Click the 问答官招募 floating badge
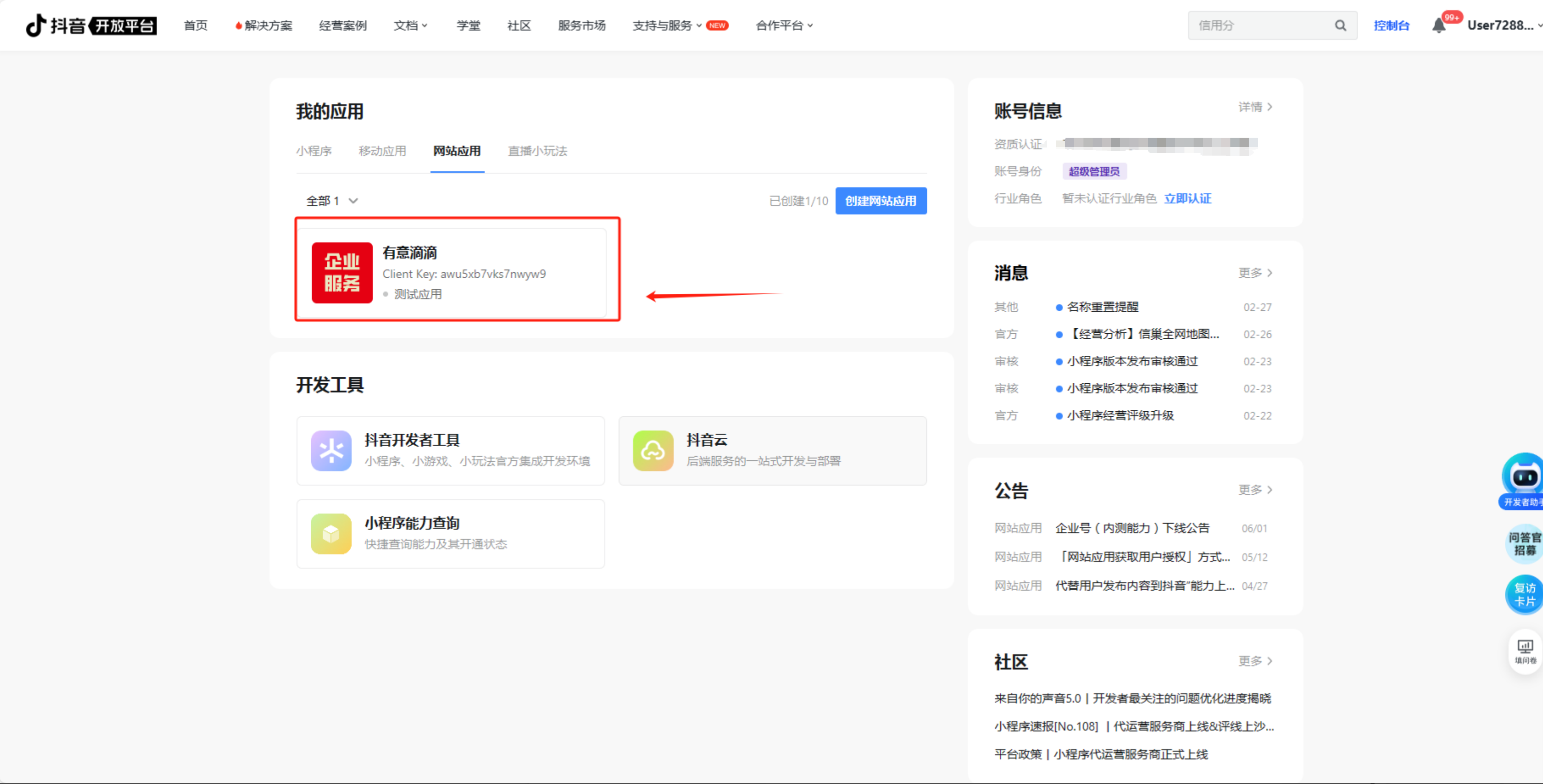The width and height of the screenshot is (1543, 784). coord(1525,543)
